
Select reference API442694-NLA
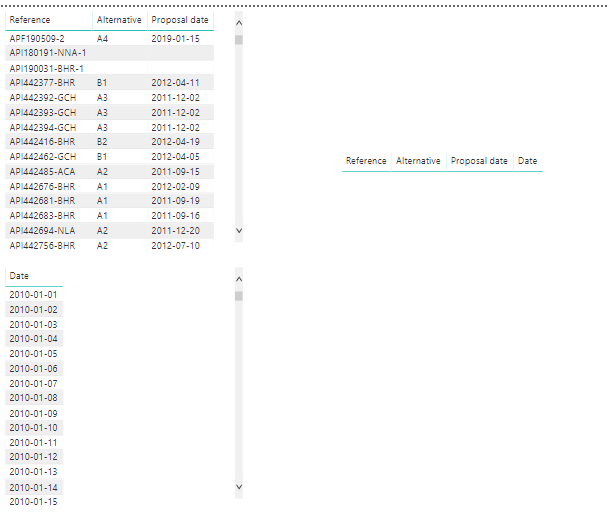(42, 231)
